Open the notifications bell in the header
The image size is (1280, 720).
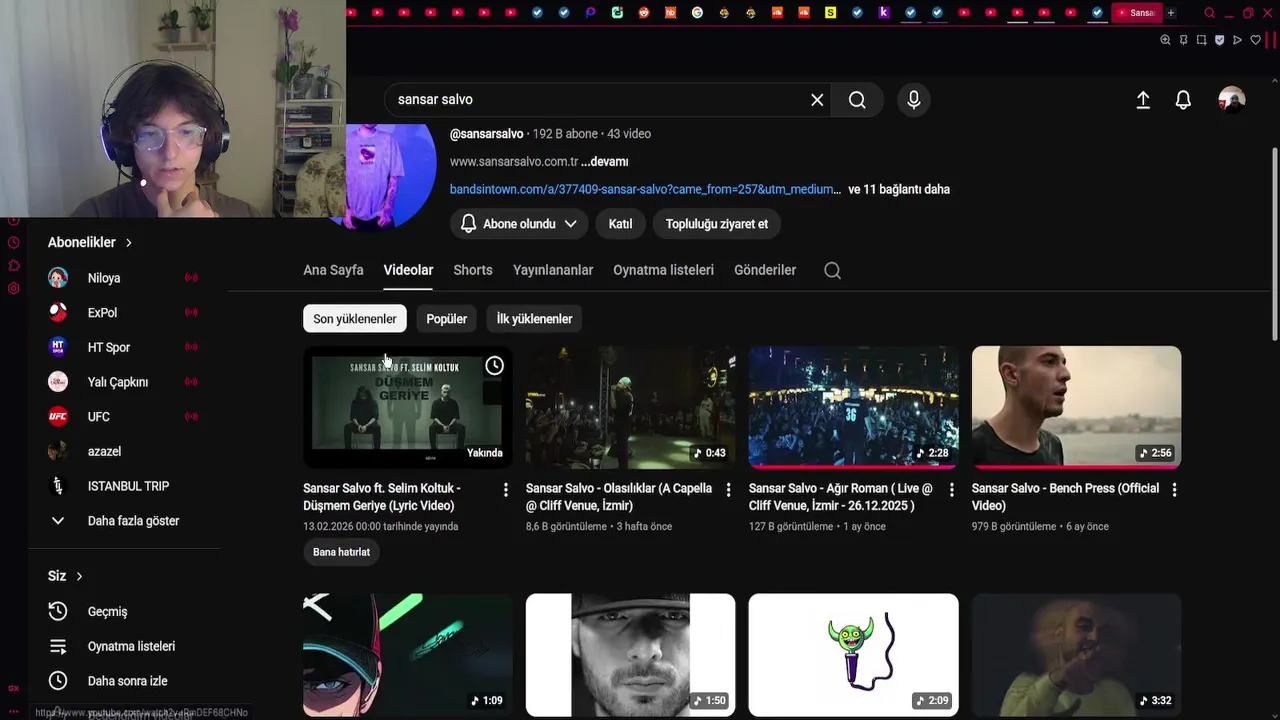click(x=1183, y=100)
